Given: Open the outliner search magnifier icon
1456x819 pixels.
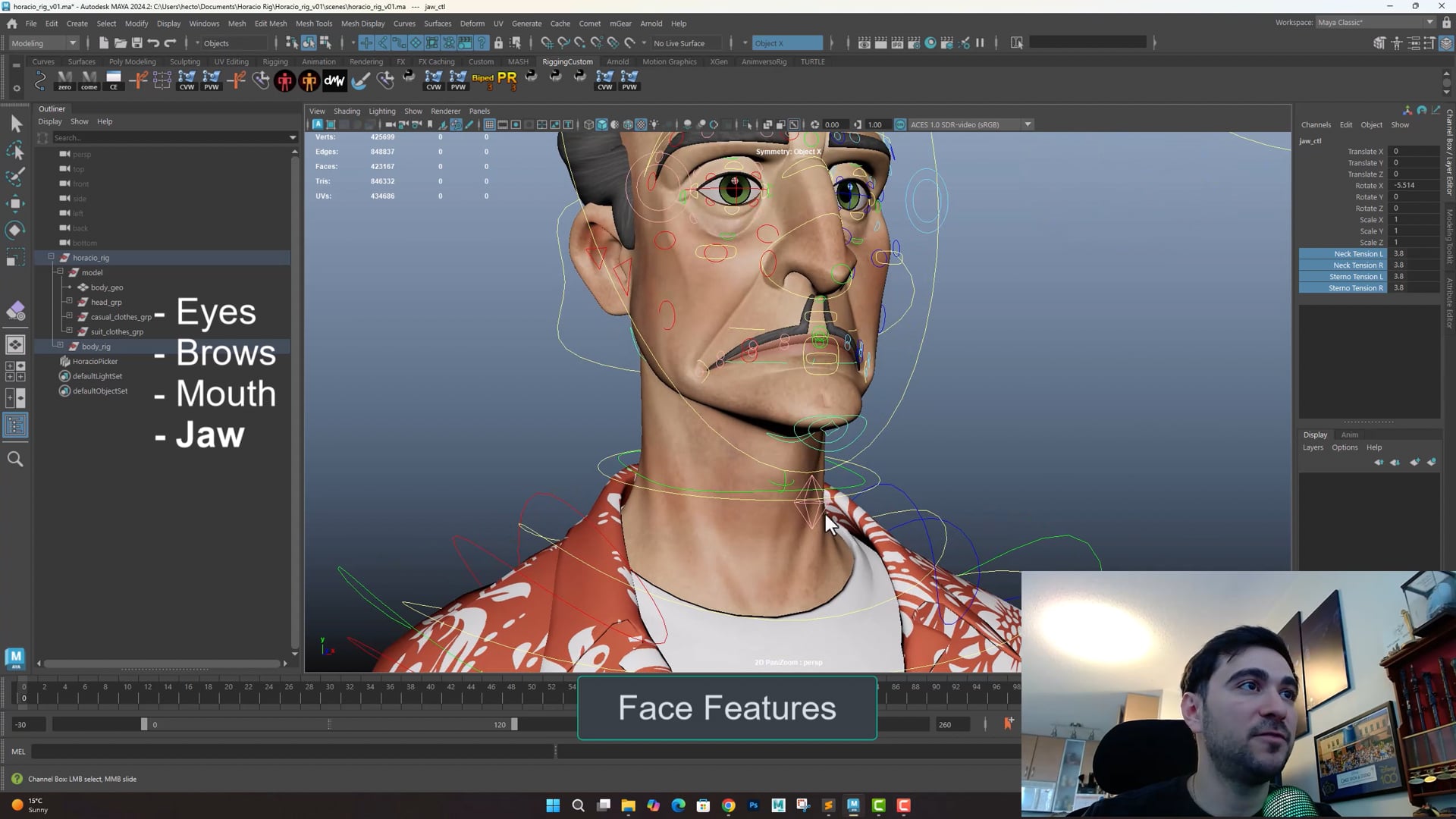Looking at the screenshot, I should 15,459.
